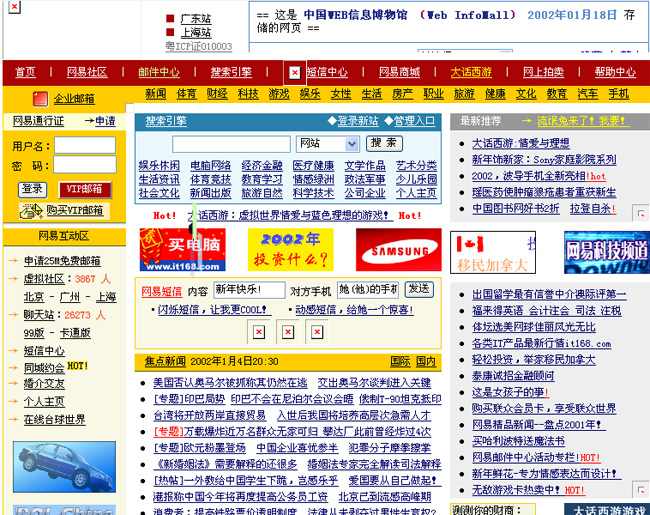
Task: Open 泰康诚招金融顾问 link
Action: (x=513, y=376)
